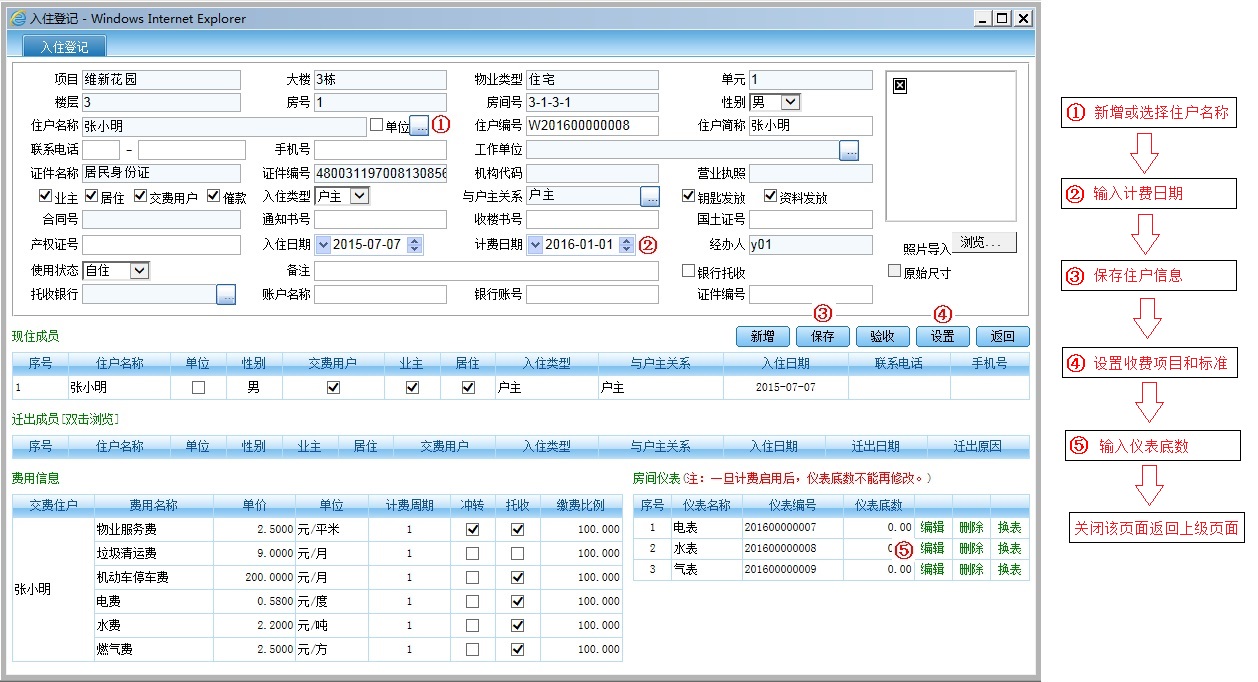Viewport: 1258px width, 682px height.
Task: Expand the 性别 dropdown
Action: (790, 102)
